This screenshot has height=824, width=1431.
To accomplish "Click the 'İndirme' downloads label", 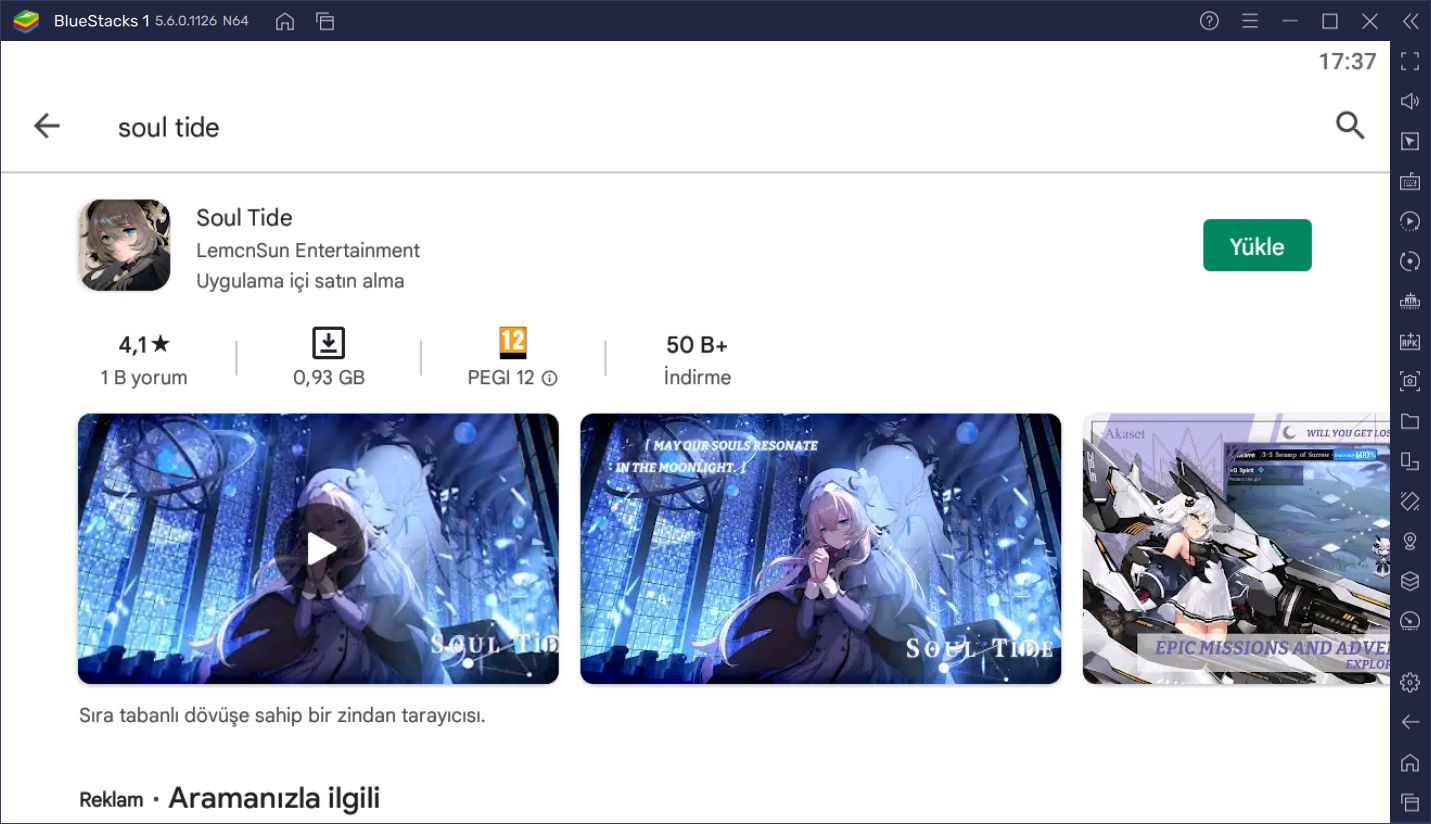I will pyautogui.click(x=697, y=378).
